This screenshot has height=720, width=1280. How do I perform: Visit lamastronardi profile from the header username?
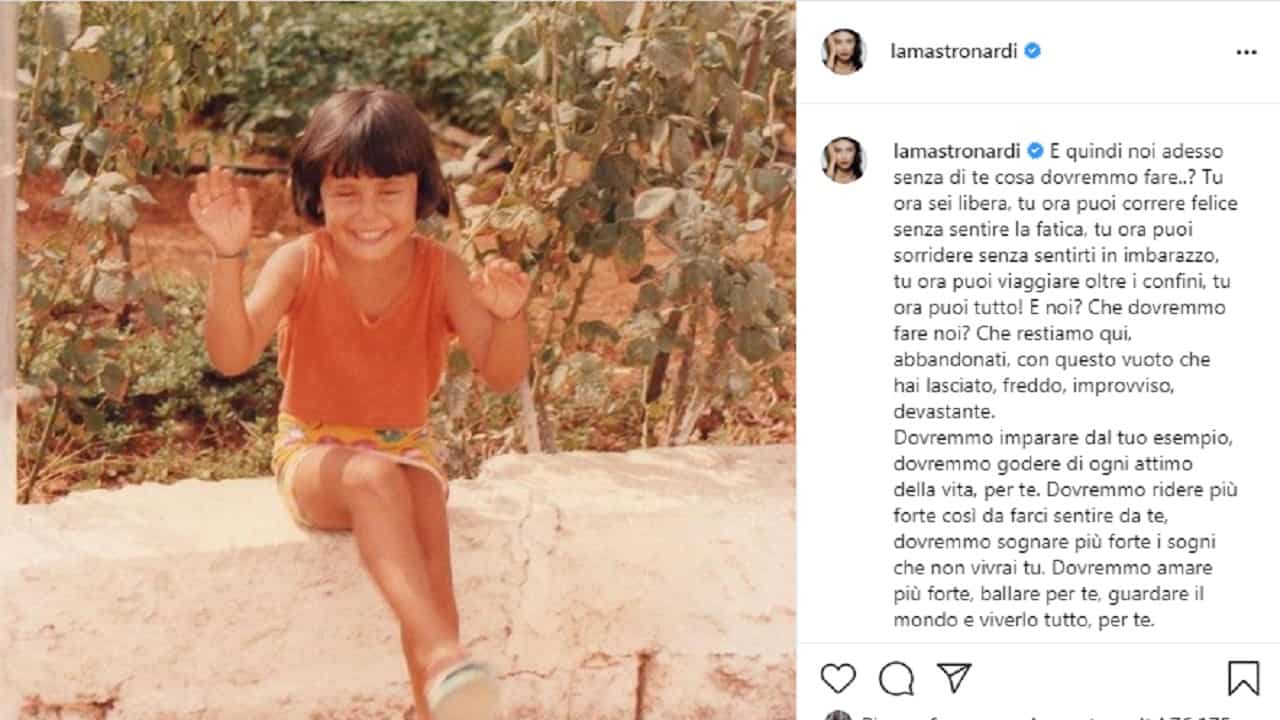point(954,51)
